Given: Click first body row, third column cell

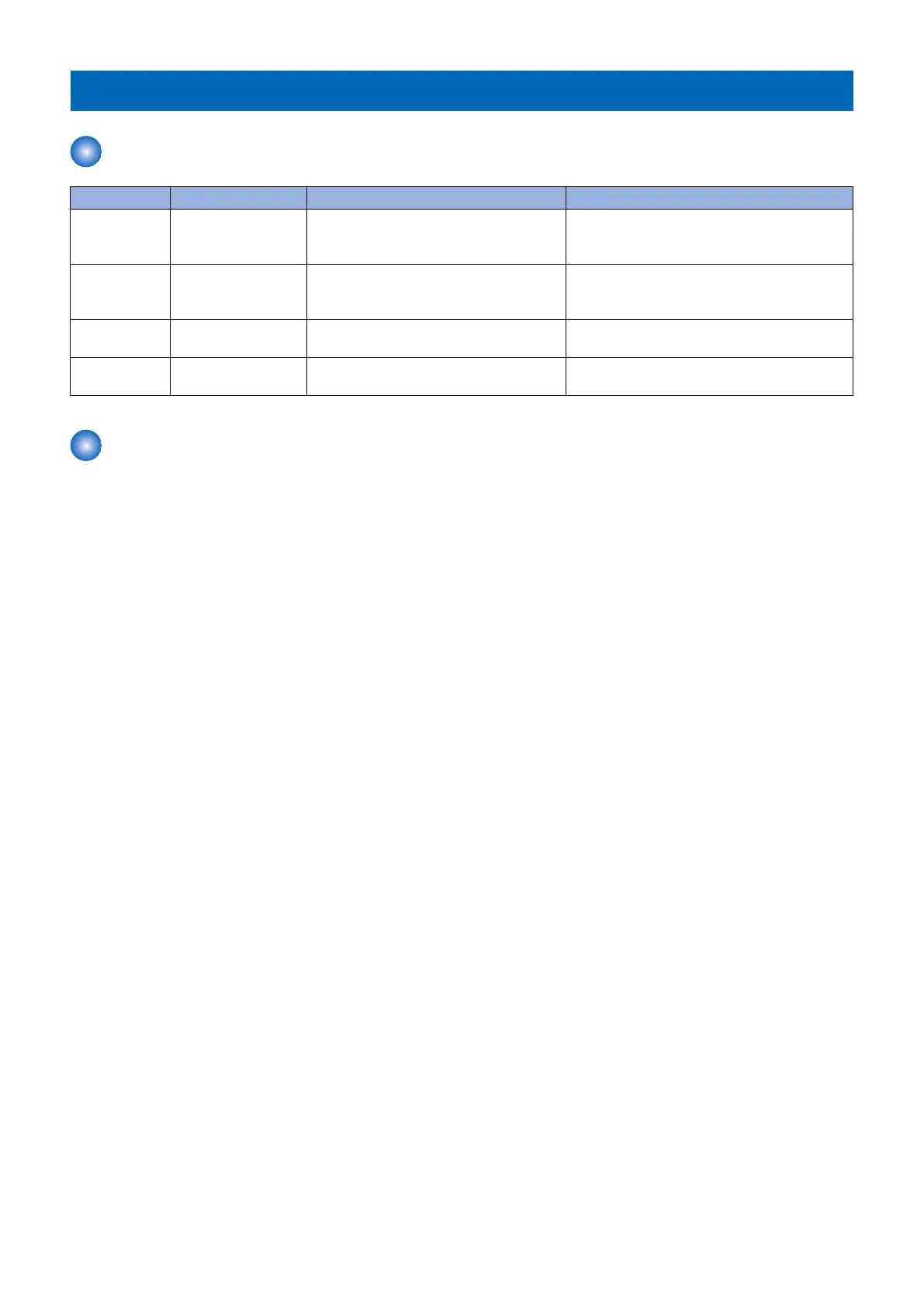Looking at the screenshot, I should 436,237.
